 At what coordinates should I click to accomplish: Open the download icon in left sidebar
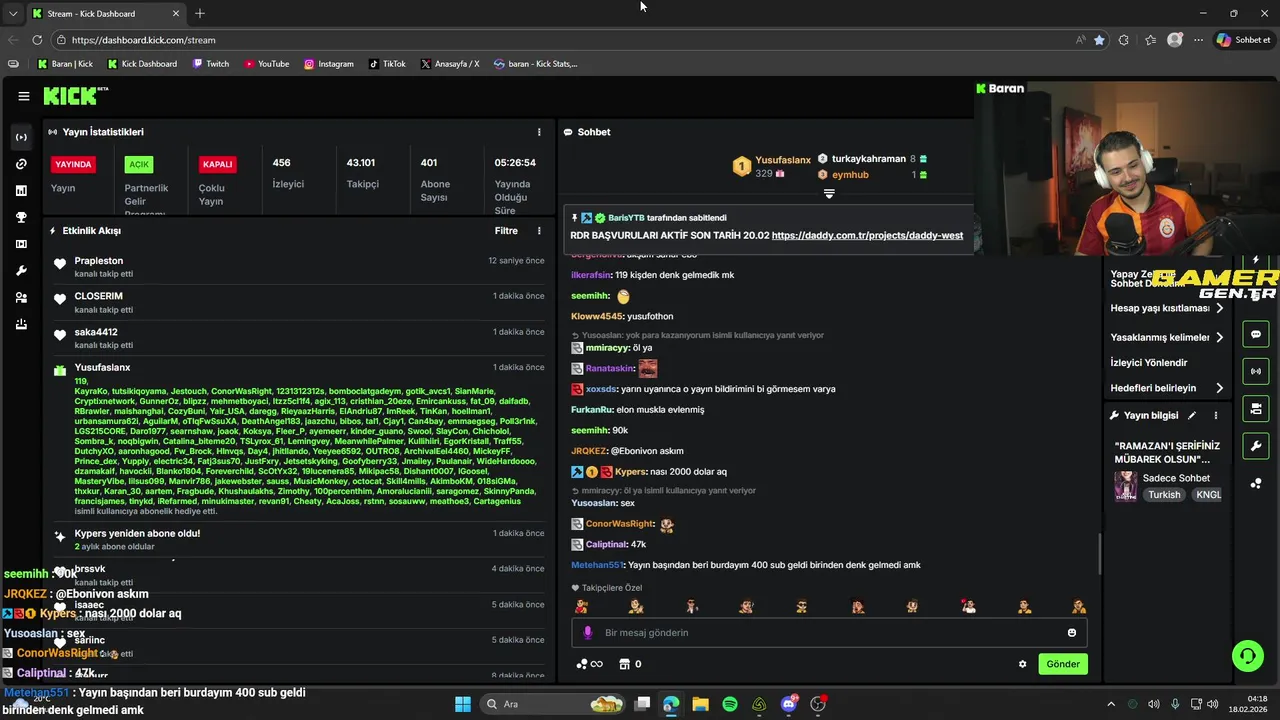[x=21, y=324]
